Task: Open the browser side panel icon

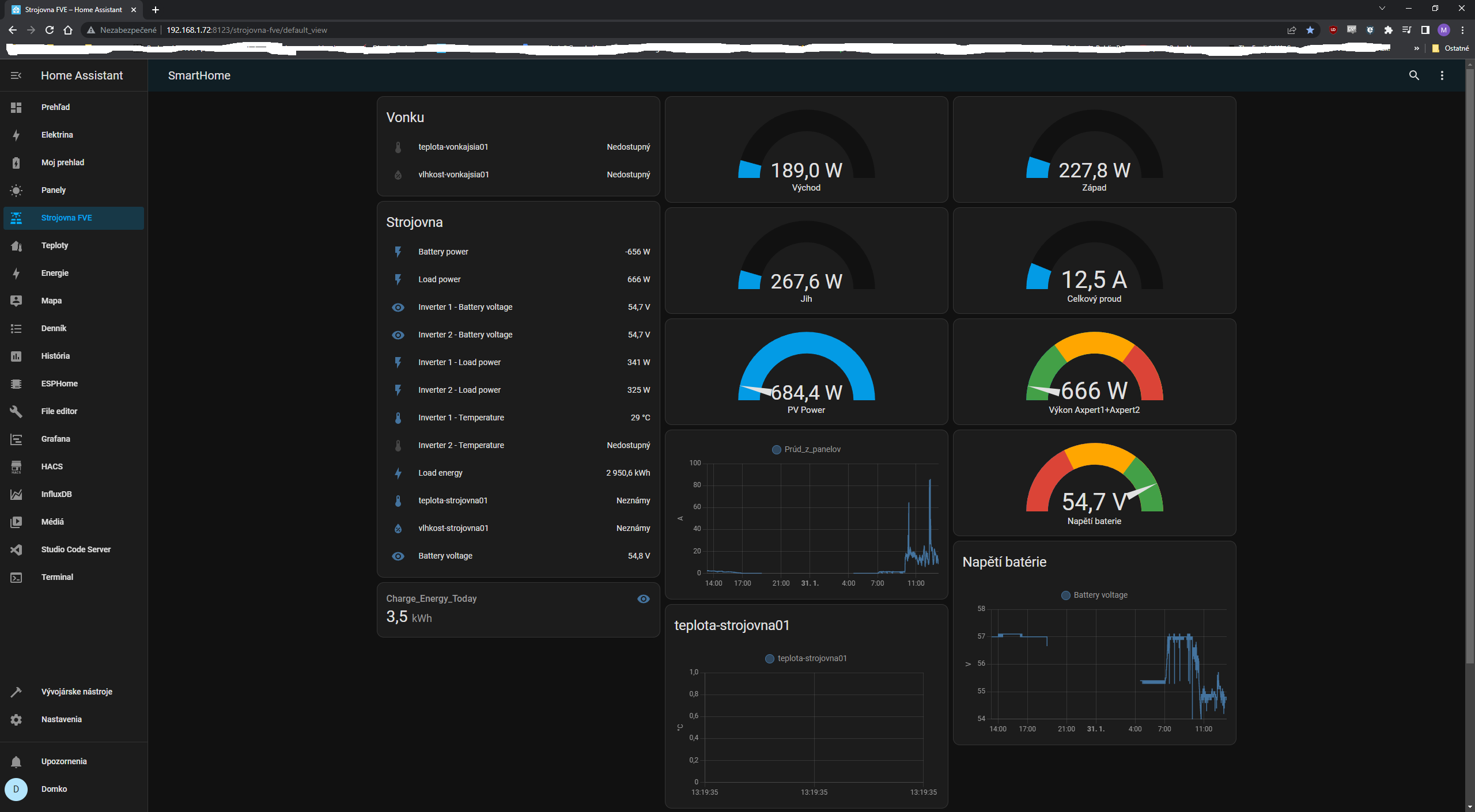Action: click(x=1425, y=30)
